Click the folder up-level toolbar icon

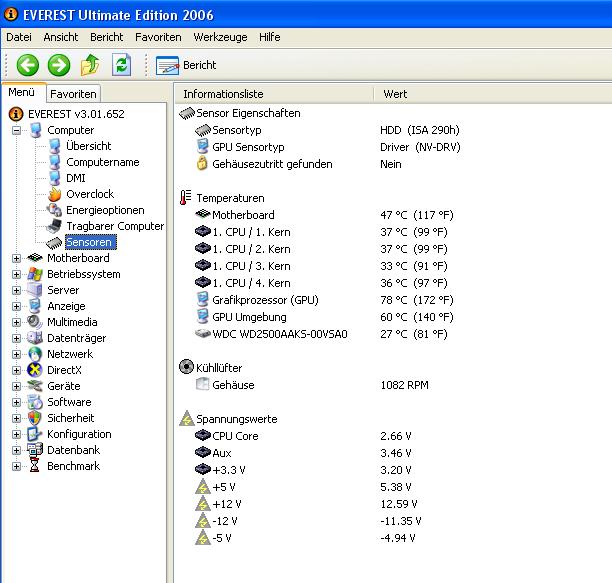click(90, 65)
